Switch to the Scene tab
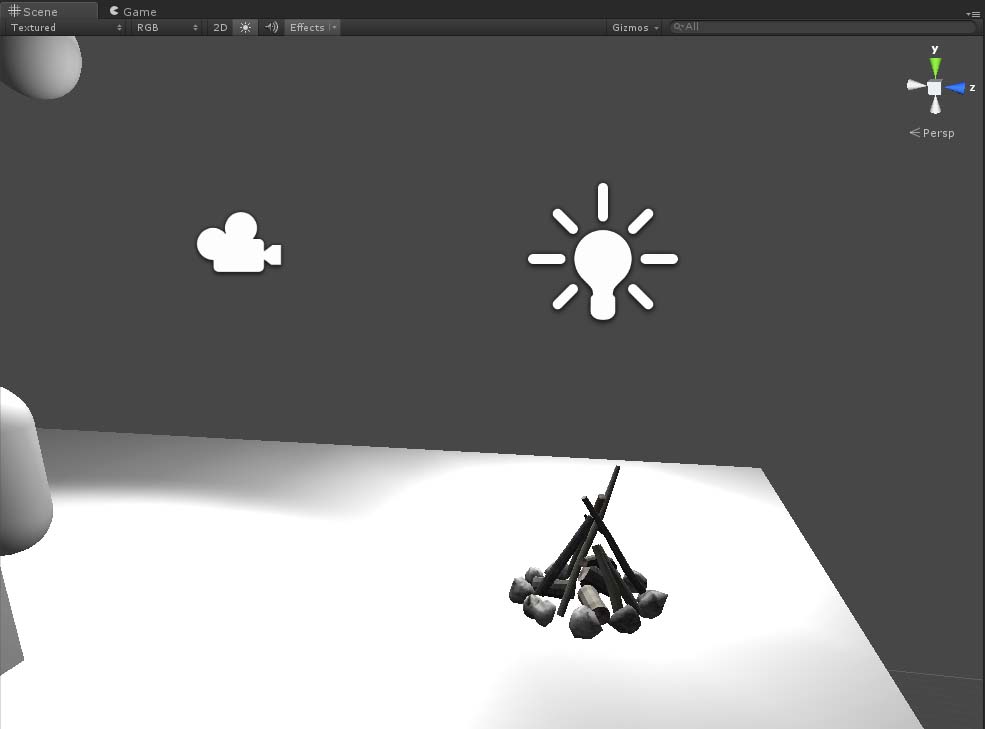985x729 pixels. click(x=48, y=11)
